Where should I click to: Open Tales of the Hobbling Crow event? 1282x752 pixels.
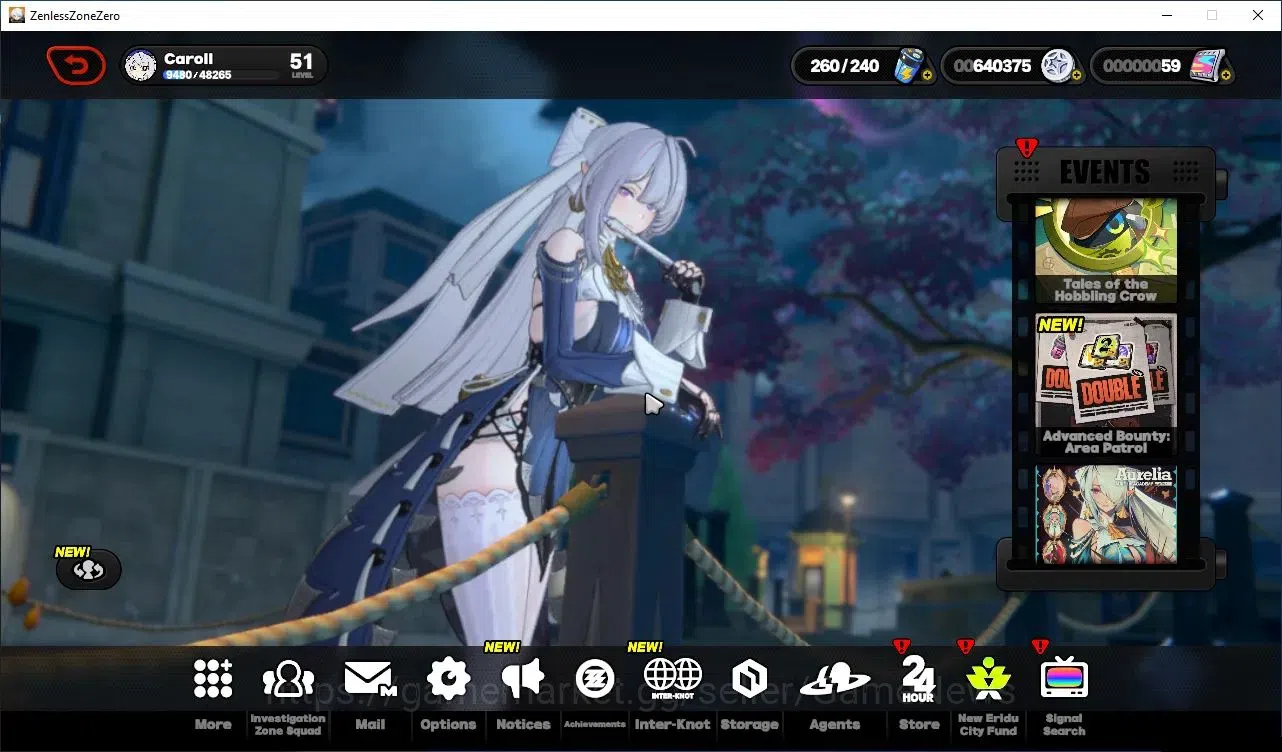[1106, 250]
